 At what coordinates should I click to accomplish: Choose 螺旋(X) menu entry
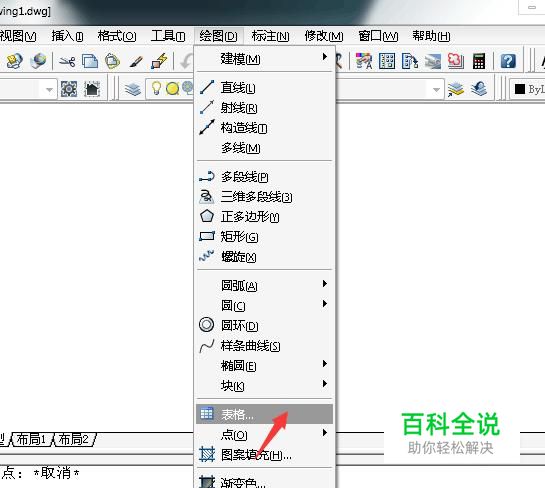[265, 257]
